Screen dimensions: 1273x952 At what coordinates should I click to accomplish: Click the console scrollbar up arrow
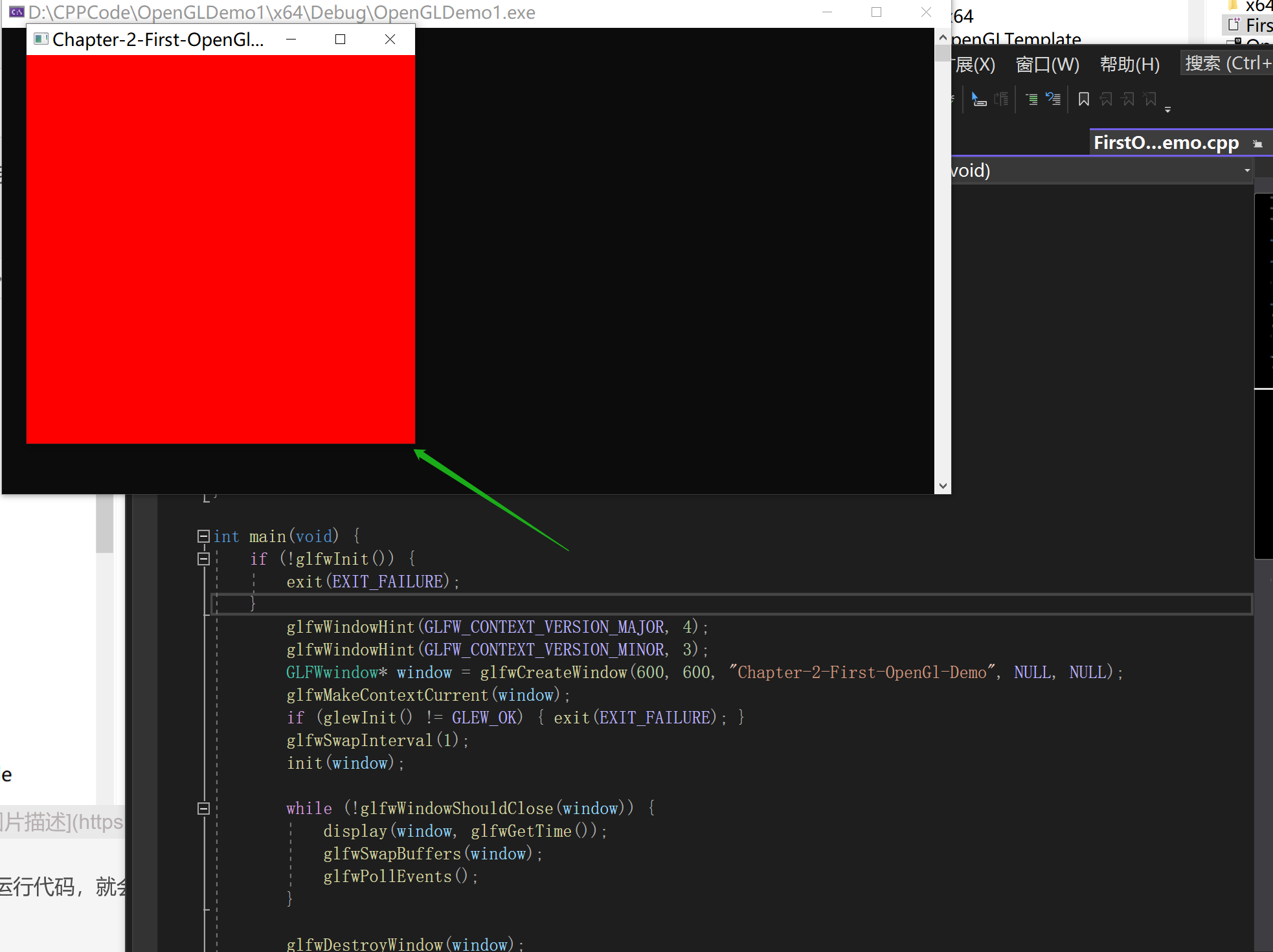[943, 38]
